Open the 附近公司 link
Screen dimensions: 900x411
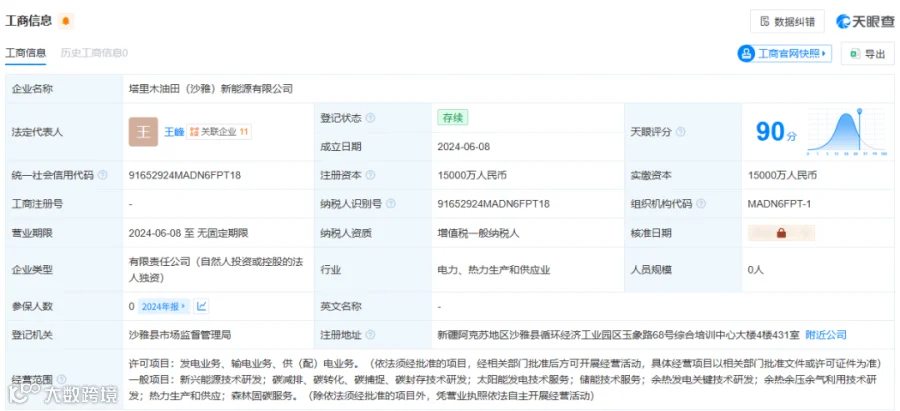tap(826, 335)
